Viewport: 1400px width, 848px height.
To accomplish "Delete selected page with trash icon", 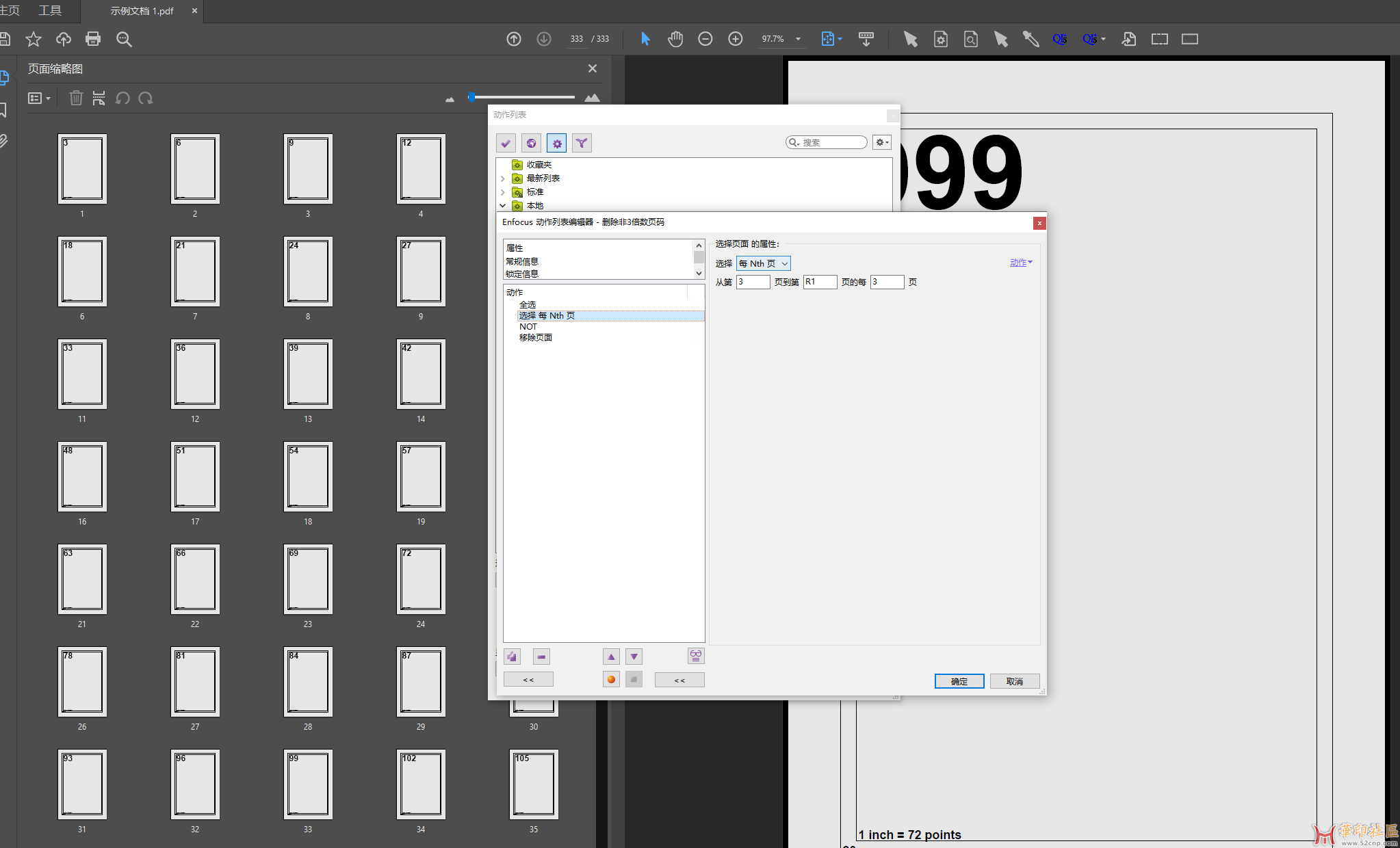I will click(x=76, y=98).
